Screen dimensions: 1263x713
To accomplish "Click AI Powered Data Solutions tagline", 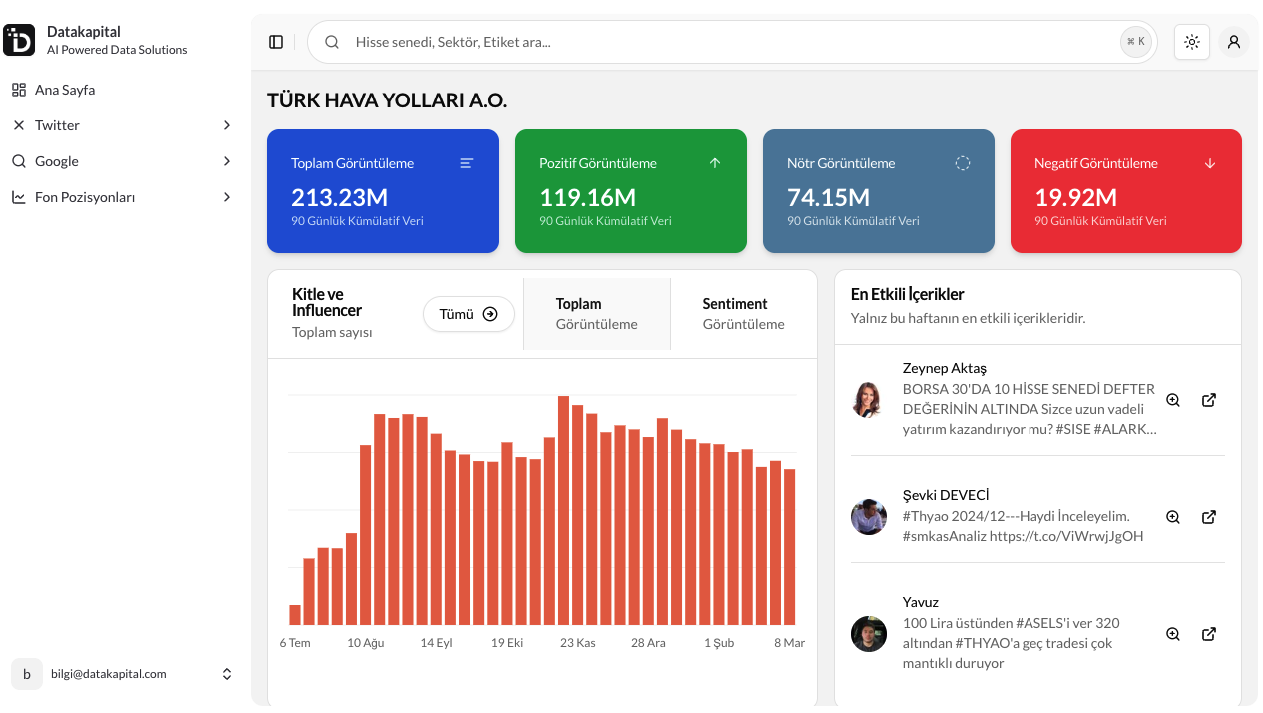I will [117, 50].
